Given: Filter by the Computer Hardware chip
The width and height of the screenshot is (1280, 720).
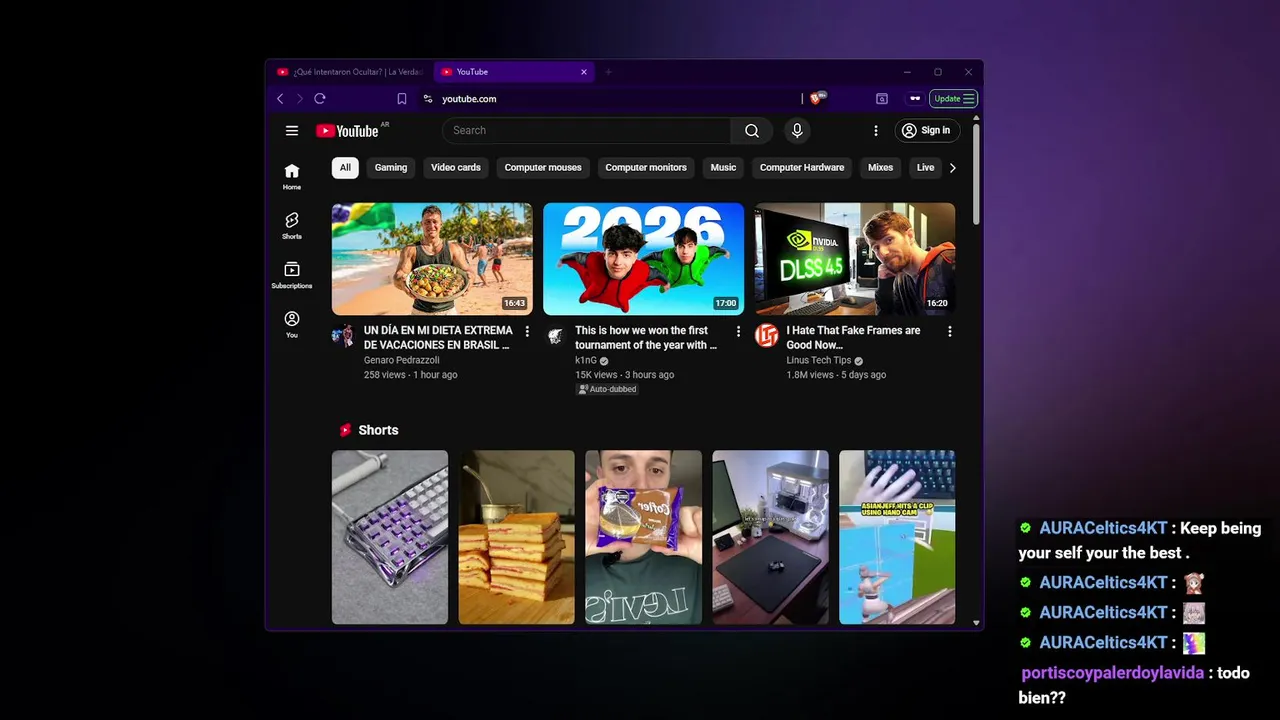Looking at the screenshot, I should [802, 168].
